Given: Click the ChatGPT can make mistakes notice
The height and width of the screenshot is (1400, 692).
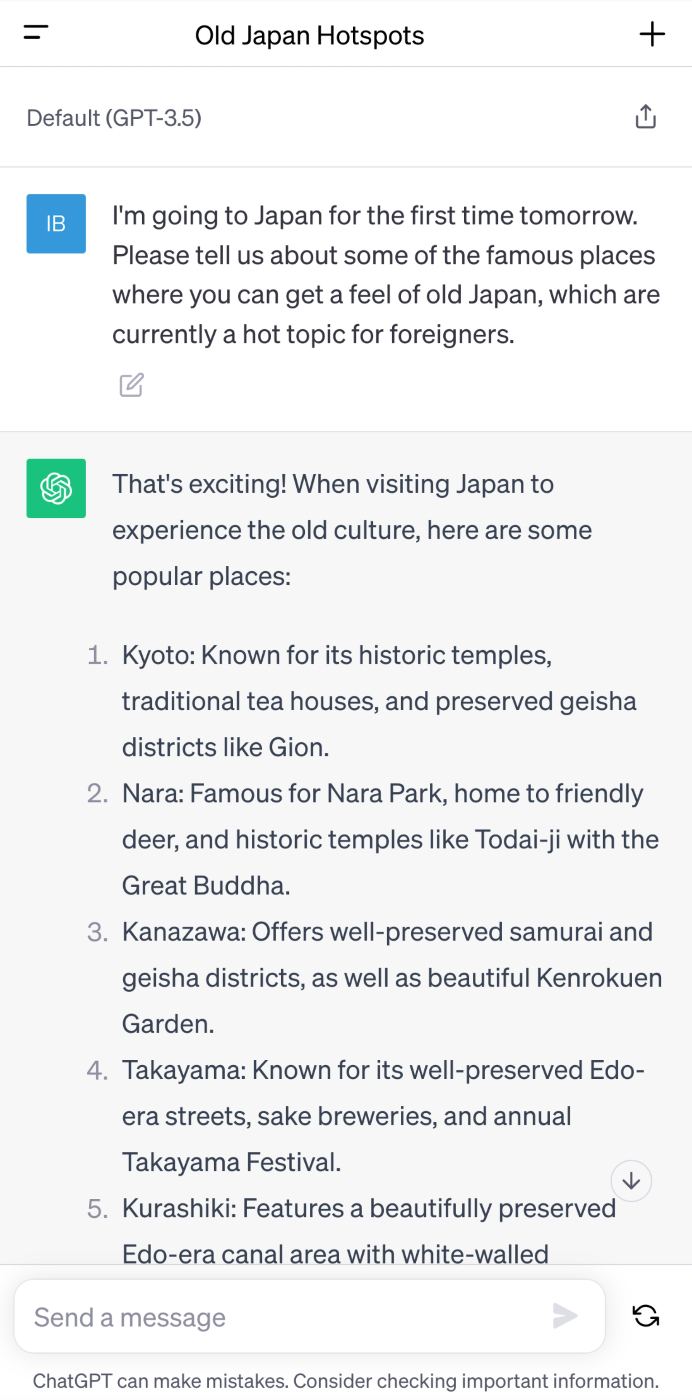Looking at the screenshot, I should coord(346,1381).
